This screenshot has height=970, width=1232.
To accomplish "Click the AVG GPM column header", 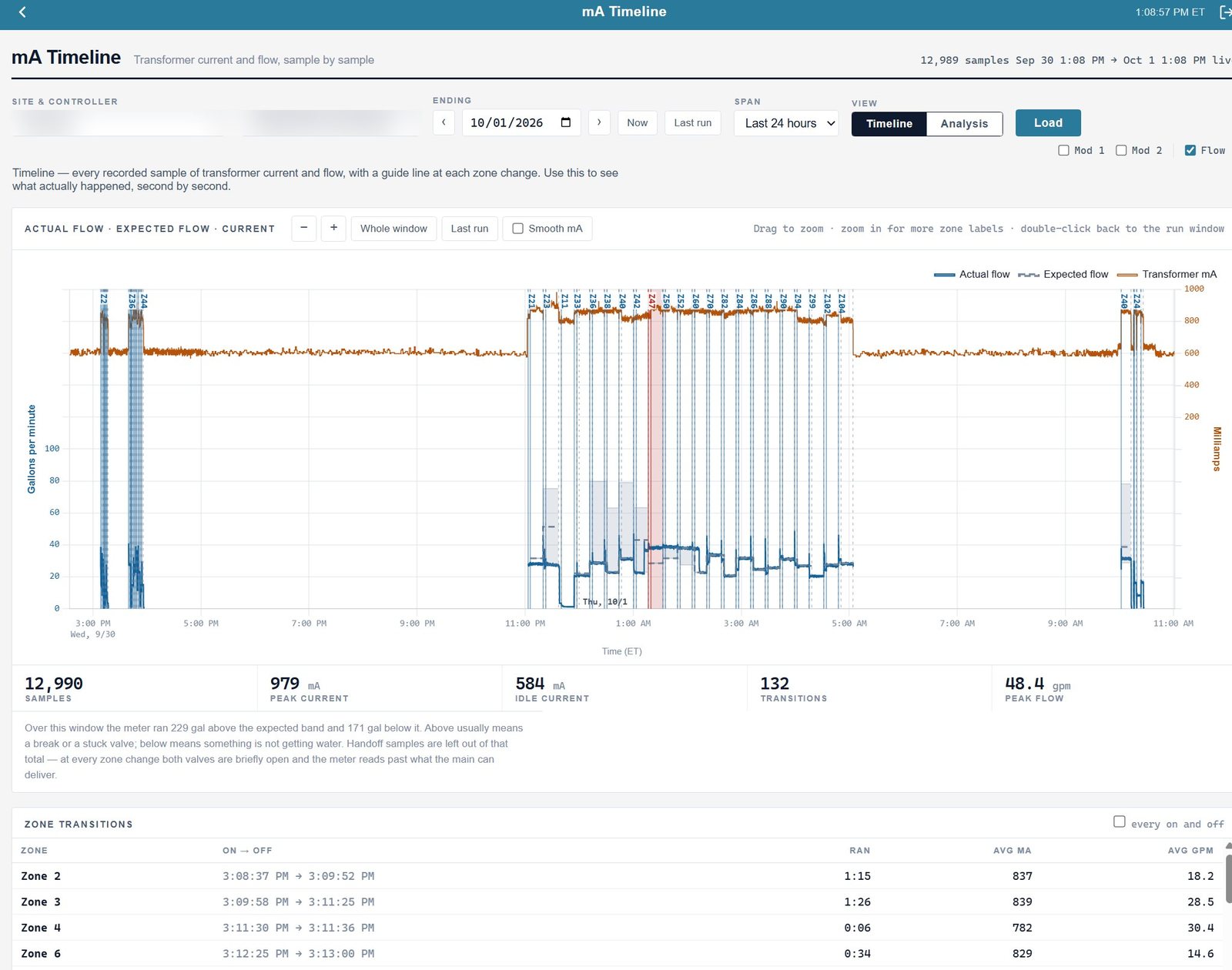I will click(x=1190, y=851).
